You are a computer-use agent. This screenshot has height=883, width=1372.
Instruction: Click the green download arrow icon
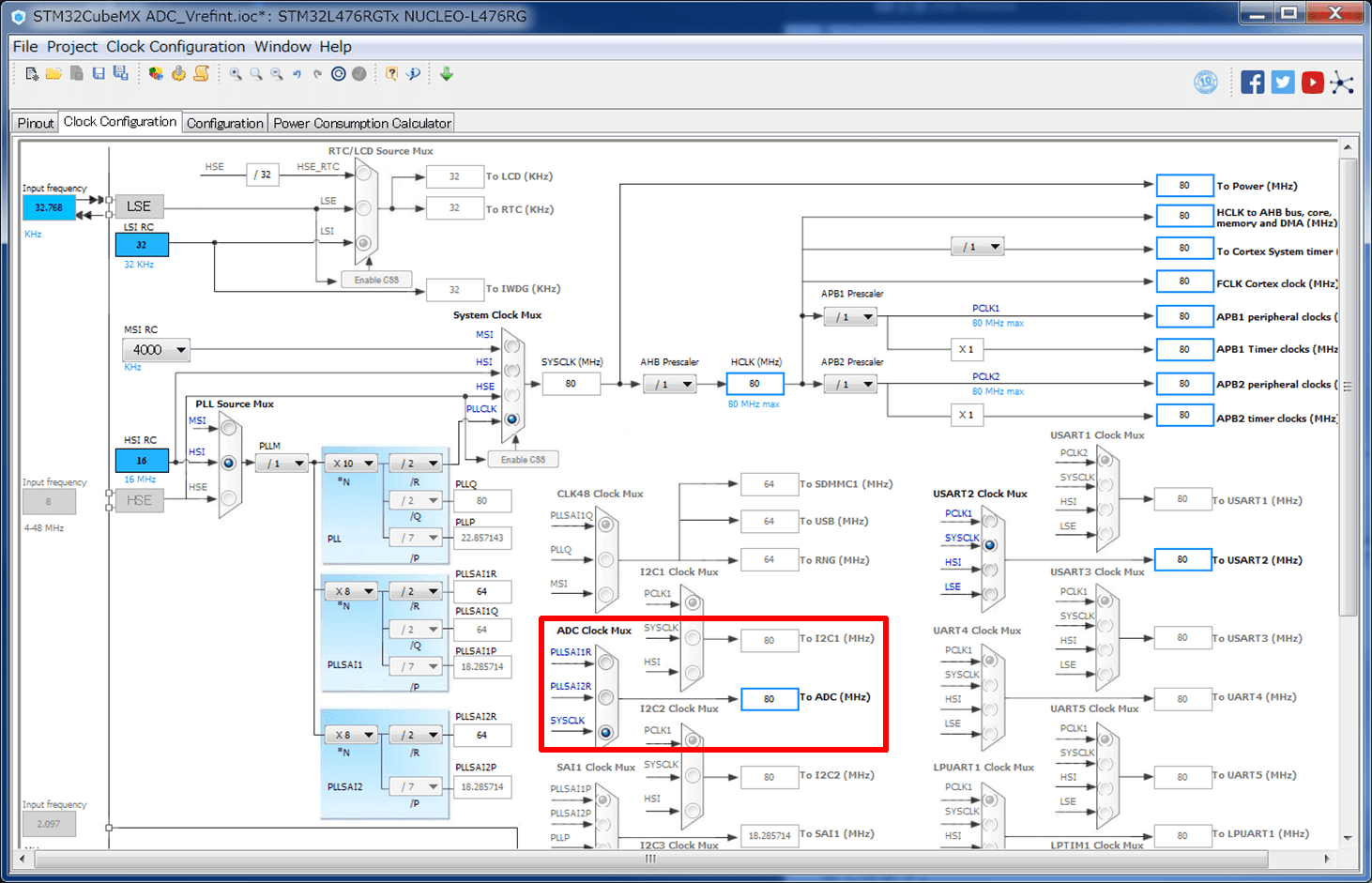pyautogui.click(x=447, y=74)
